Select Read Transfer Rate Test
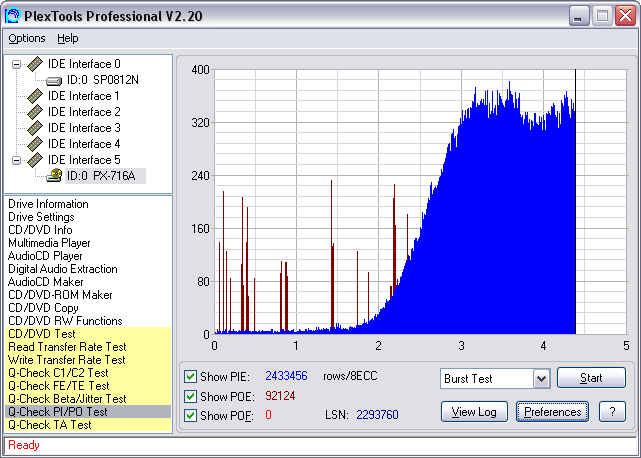 88,347
